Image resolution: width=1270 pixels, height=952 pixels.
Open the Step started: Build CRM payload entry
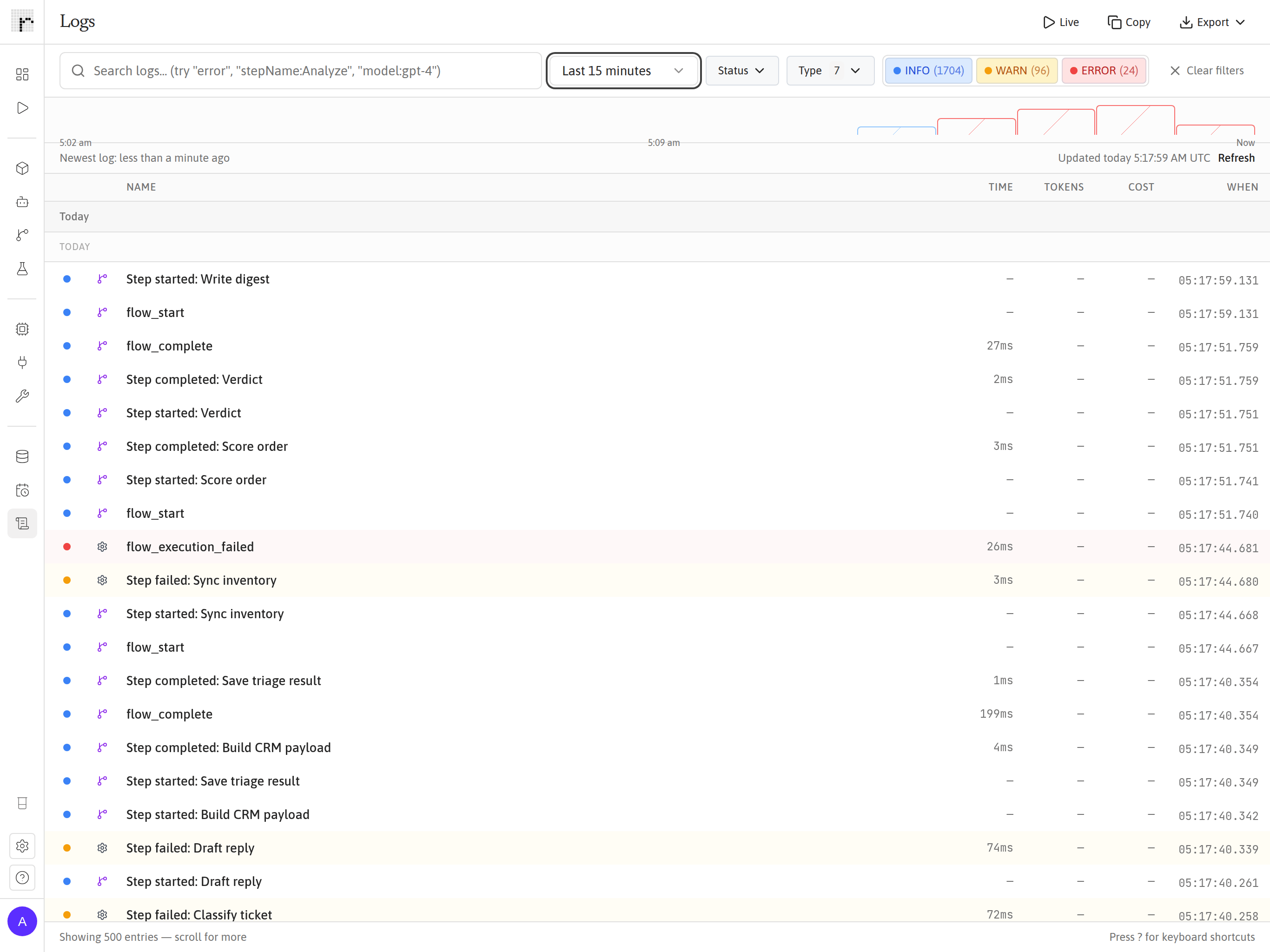(x=657, y=814)
